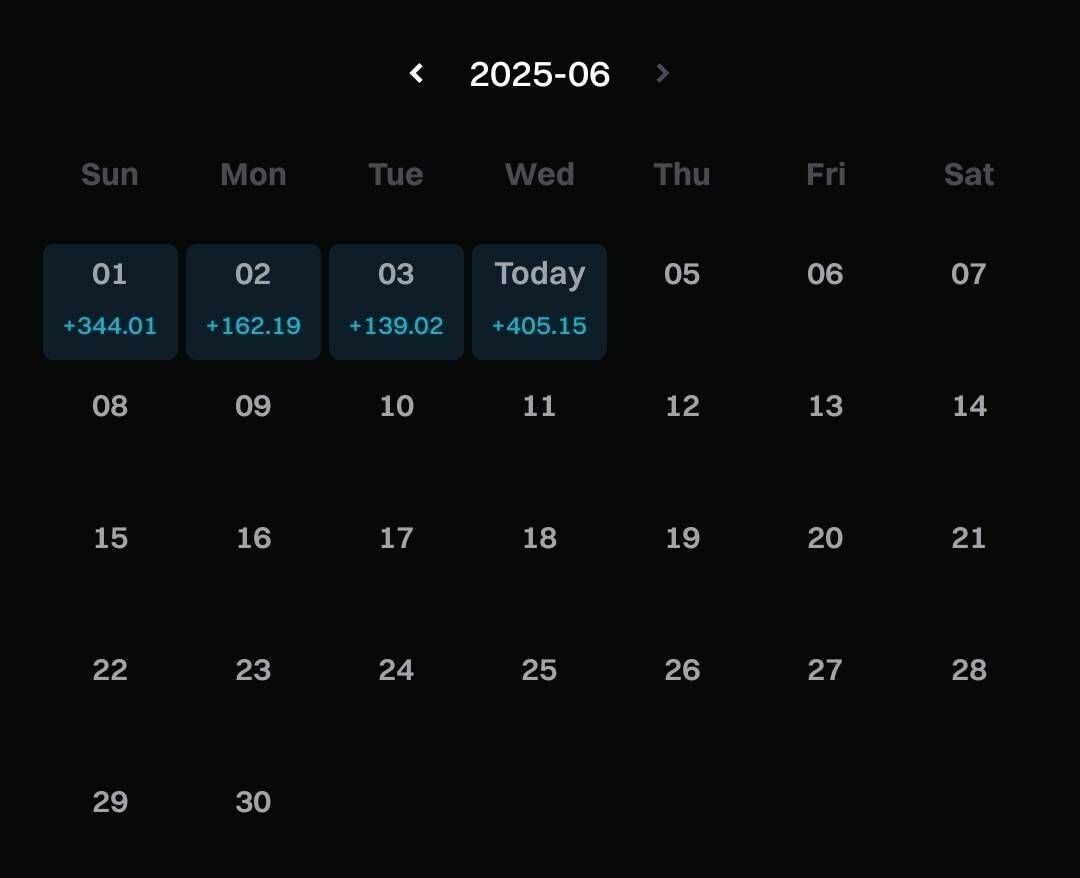Choose date 10 in calendar

pos(396,407)
